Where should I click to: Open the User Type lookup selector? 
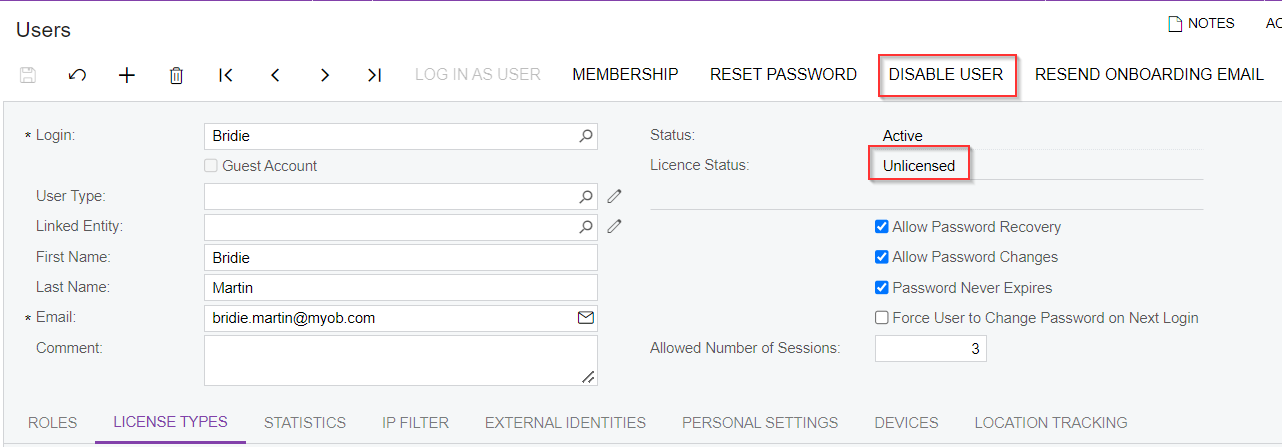click(x=586, y=196)
